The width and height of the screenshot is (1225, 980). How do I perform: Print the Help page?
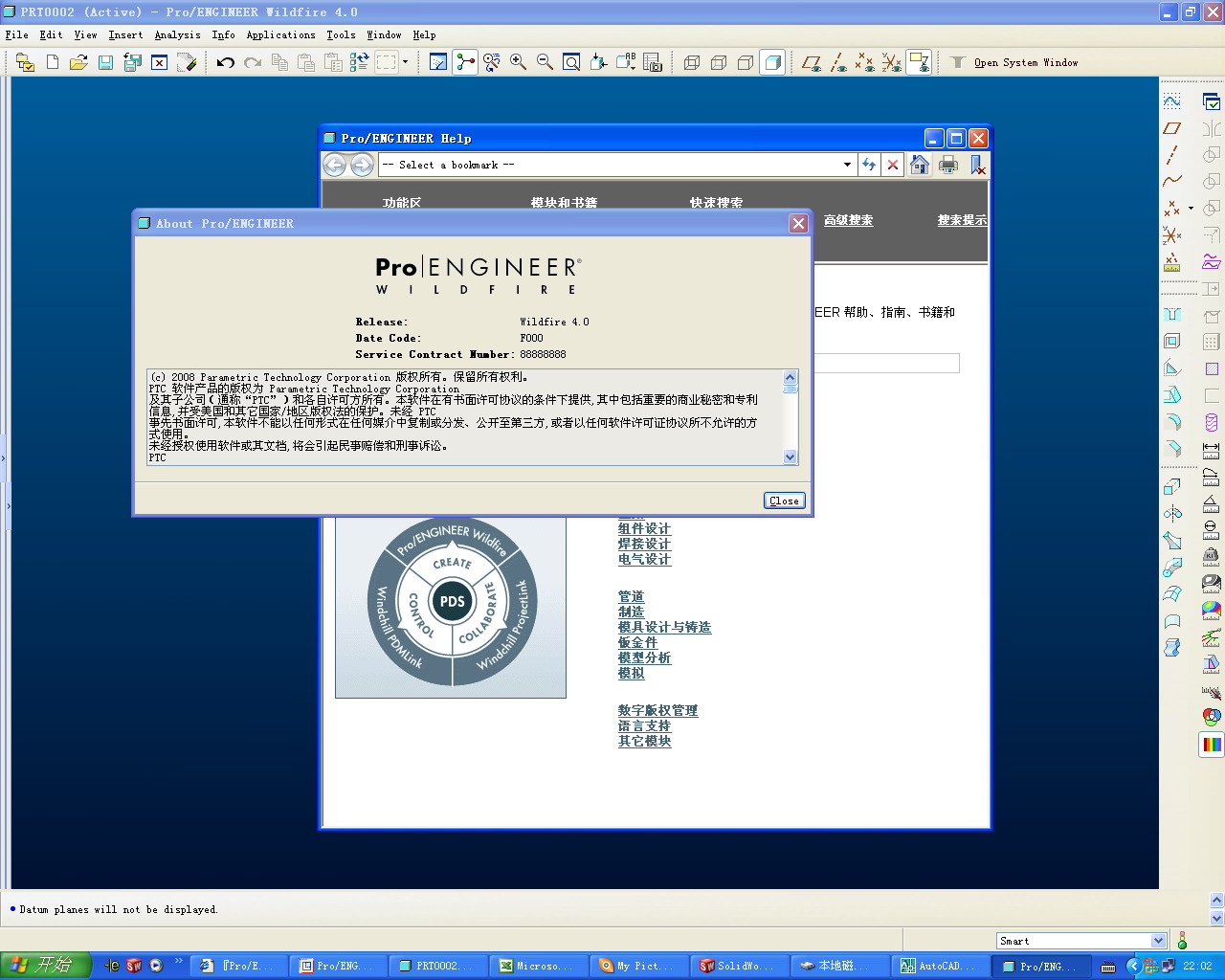click(948, 165)
